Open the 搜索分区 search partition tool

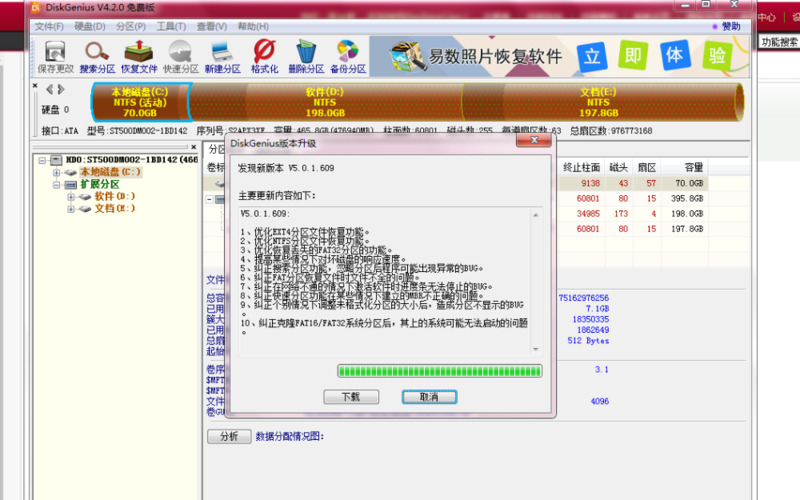(97, 57)
